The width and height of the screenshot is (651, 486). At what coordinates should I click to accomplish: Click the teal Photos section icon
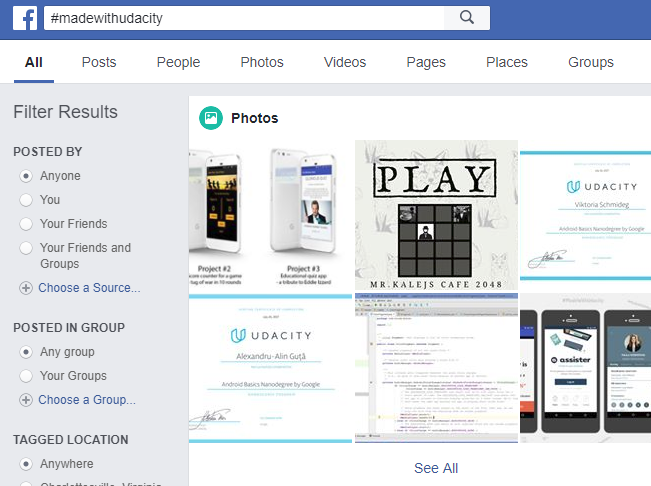point(210,118)
